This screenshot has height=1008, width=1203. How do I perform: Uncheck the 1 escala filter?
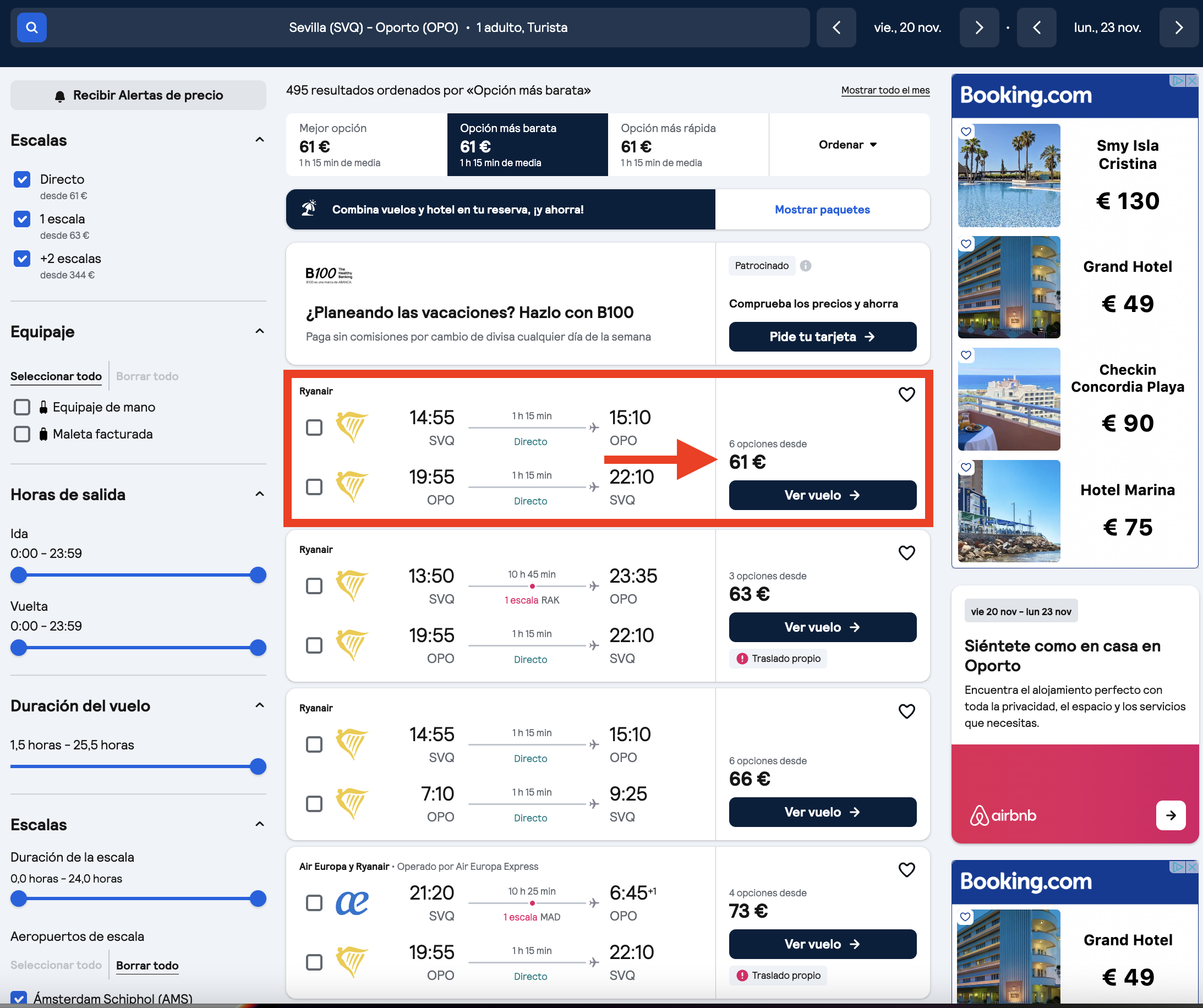click(x=22, y=220)
